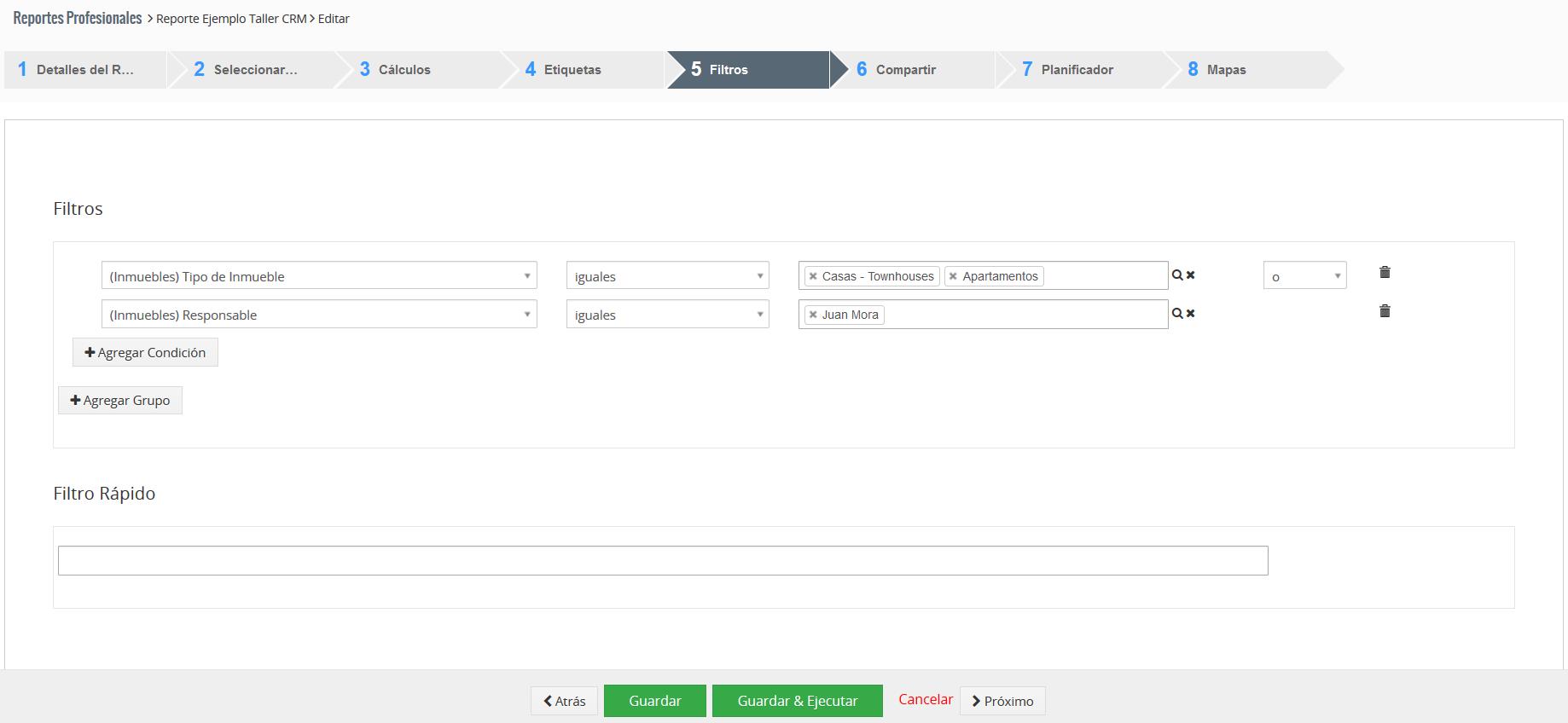Expand the first row's iguales operator dropdown

click(x=667, y=275)
